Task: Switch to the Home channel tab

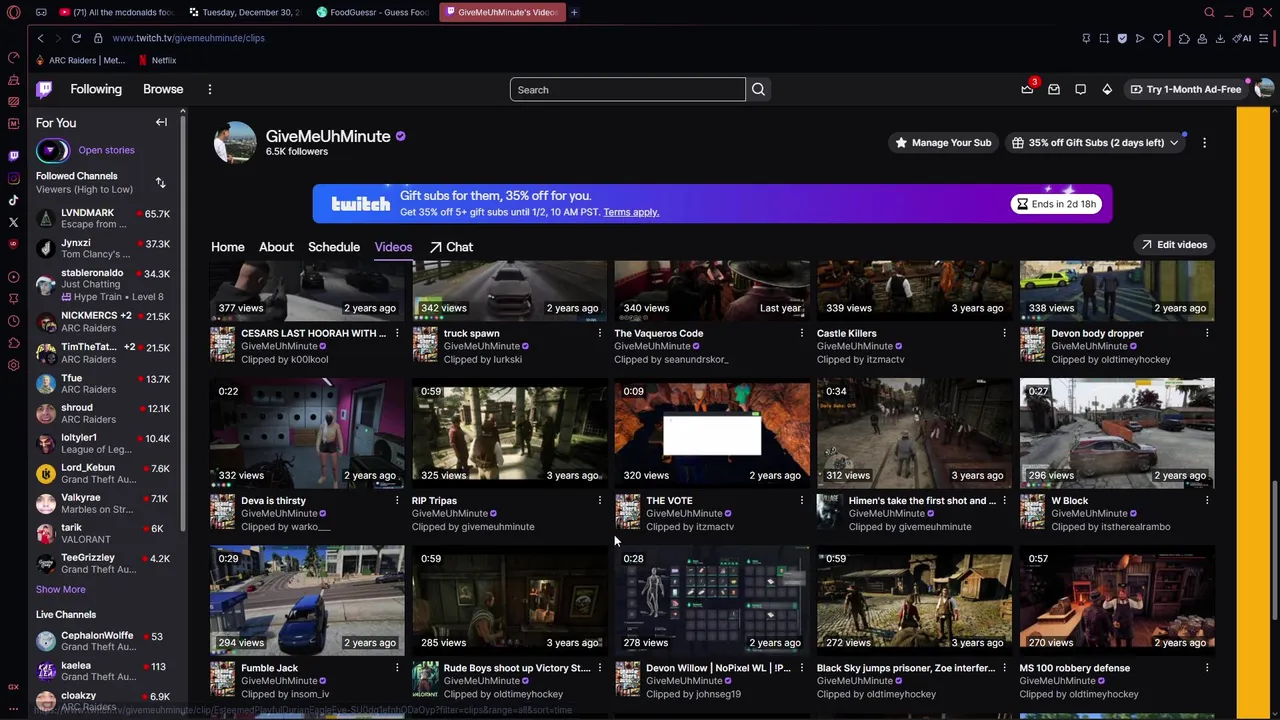Action: (x=227, y=247)
